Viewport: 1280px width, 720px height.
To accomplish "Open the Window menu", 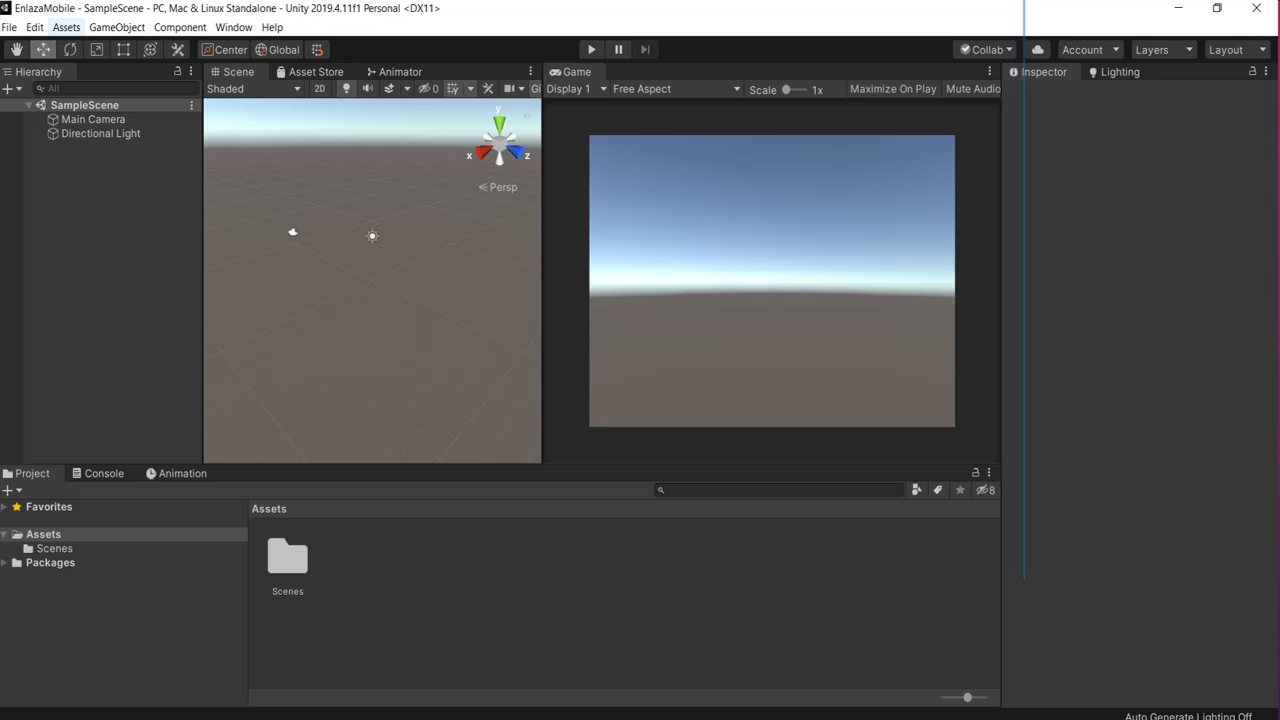I will (x=233, y=27).
